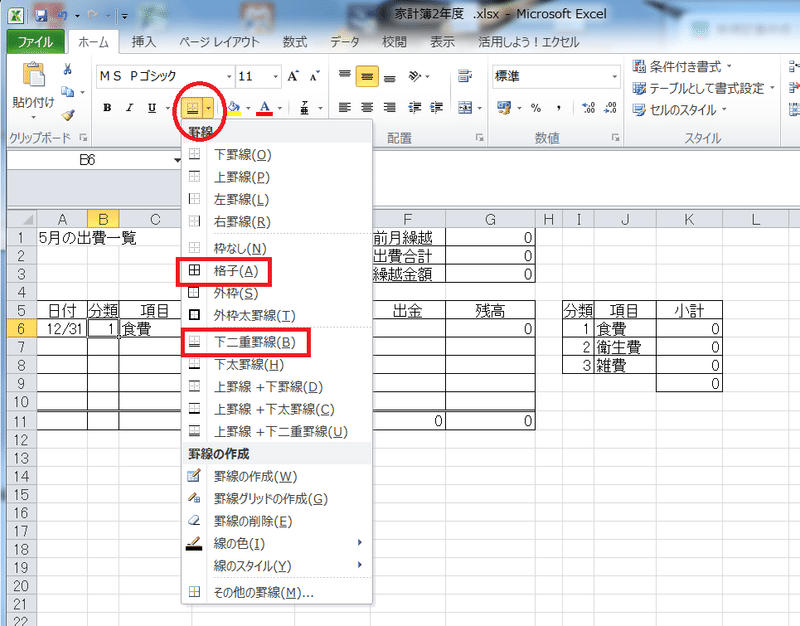Open the borders dropdown arrow

[208, 108]
